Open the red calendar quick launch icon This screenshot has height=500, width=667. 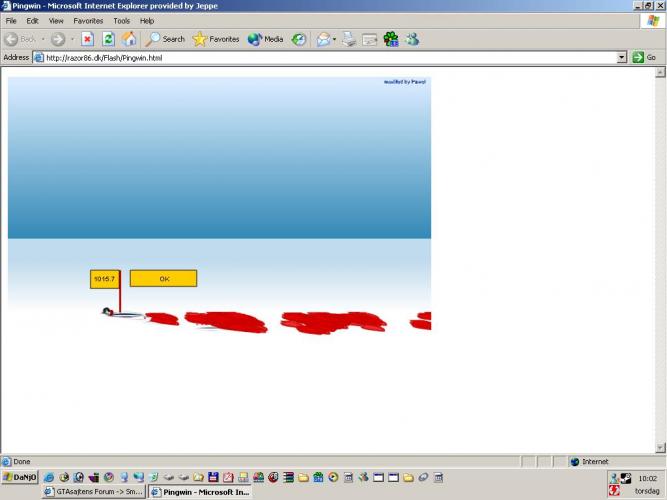[228, 477]
